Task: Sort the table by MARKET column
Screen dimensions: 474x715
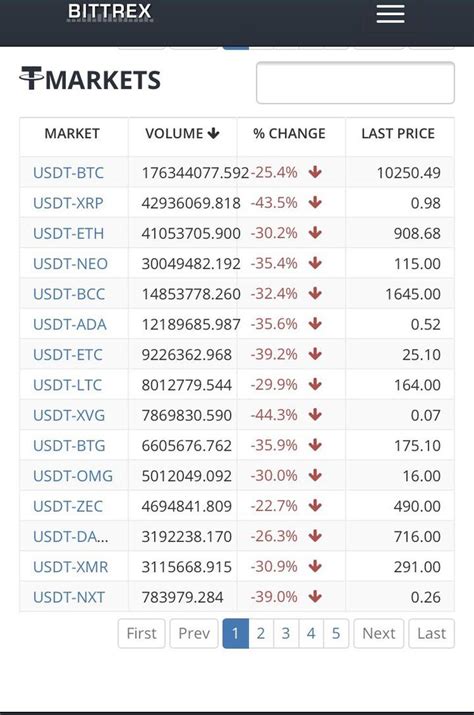Action: [72, 134]
